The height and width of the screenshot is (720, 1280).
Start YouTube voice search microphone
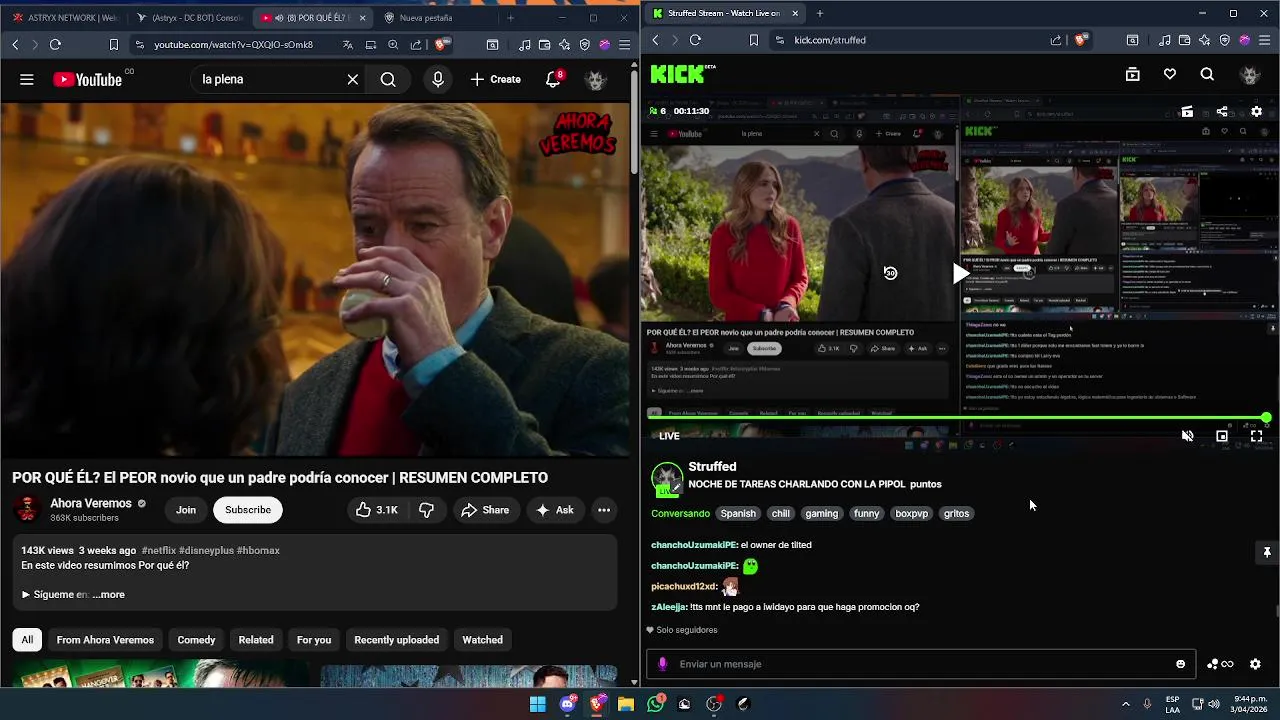click(438, 79)
